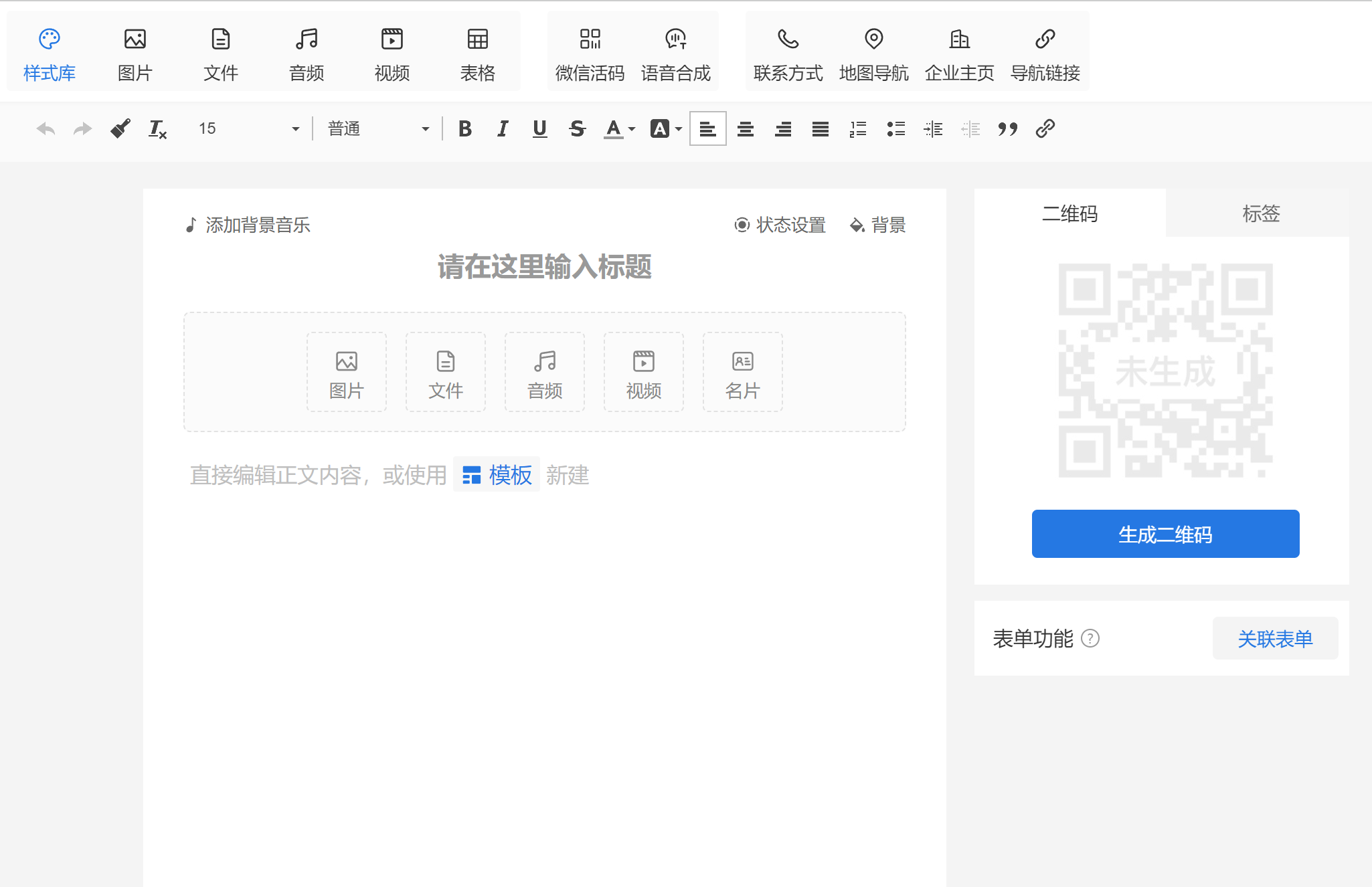Toggle bold formatting

(465, 128)
